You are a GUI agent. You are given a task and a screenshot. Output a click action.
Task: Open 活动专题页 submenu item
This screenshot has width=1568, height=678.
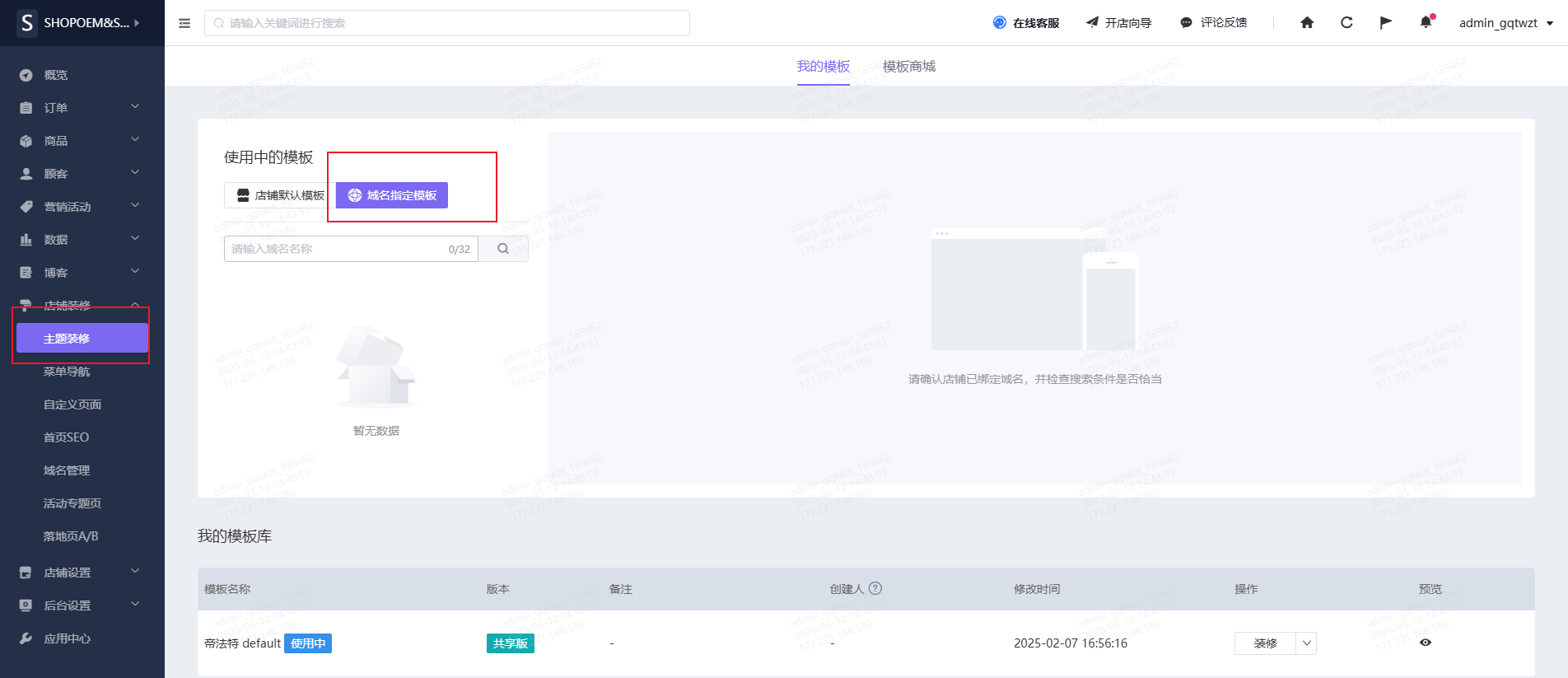72,503
